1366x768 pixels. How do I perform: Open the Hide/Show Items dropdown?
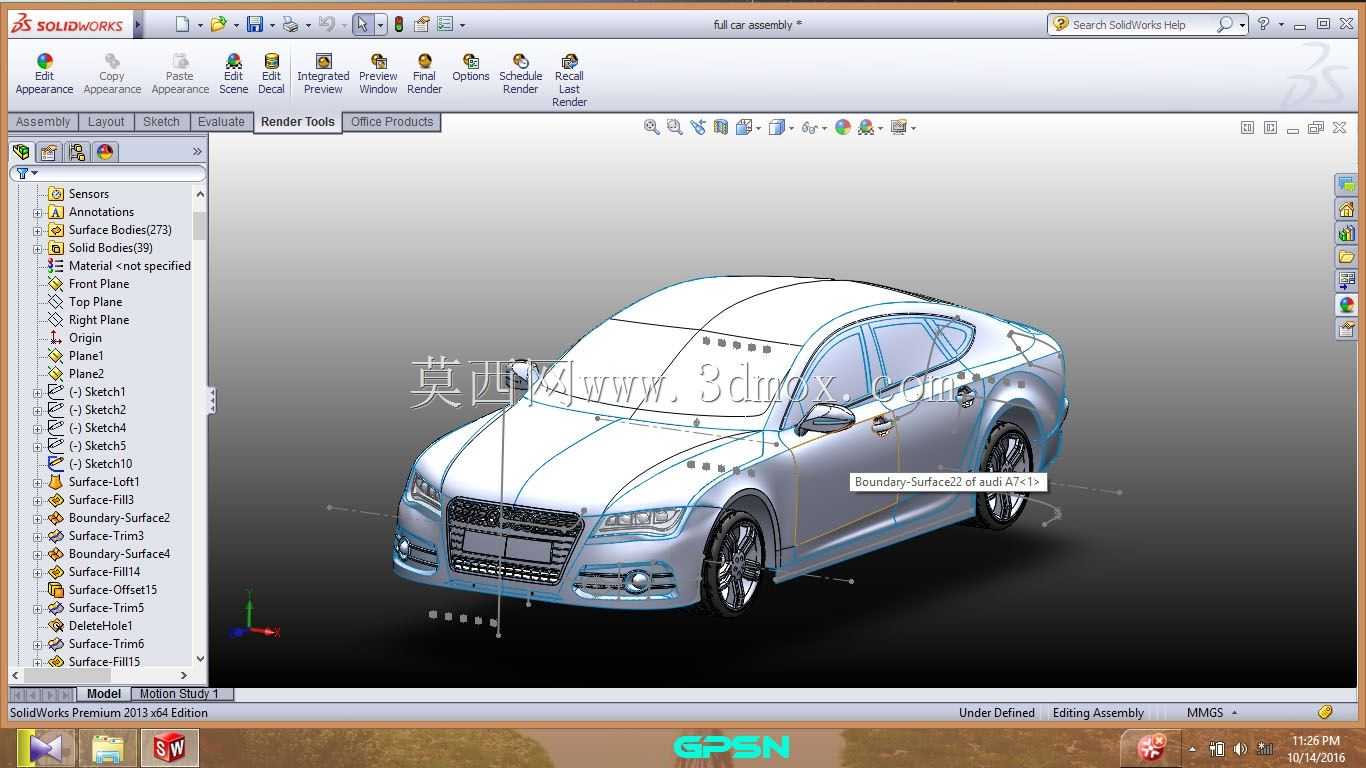[x=826, y=128]
